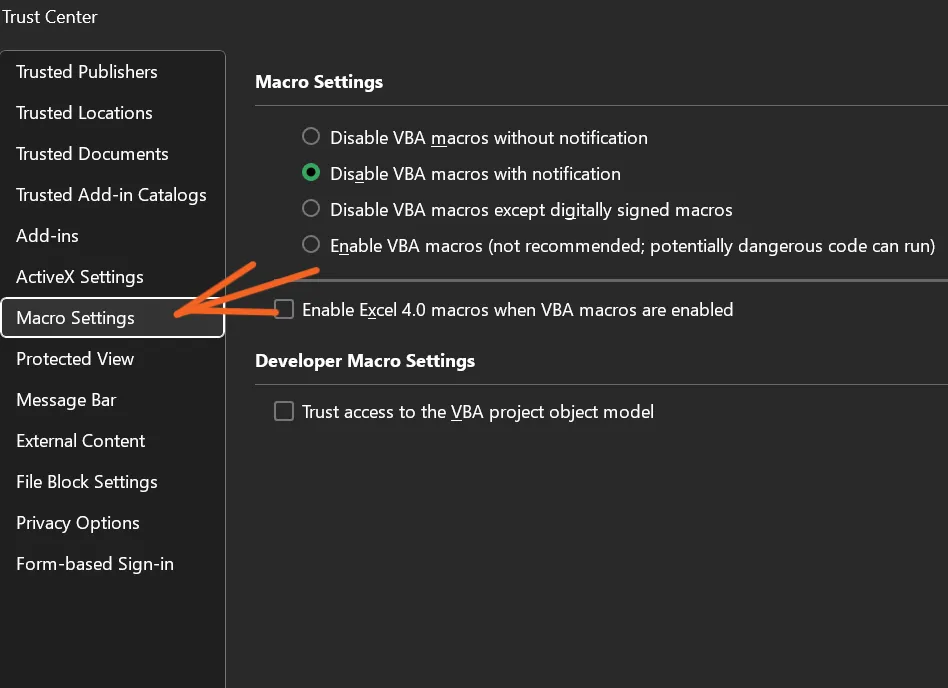
Task: Open the Add-ins settings page
Action: point(47,236)
